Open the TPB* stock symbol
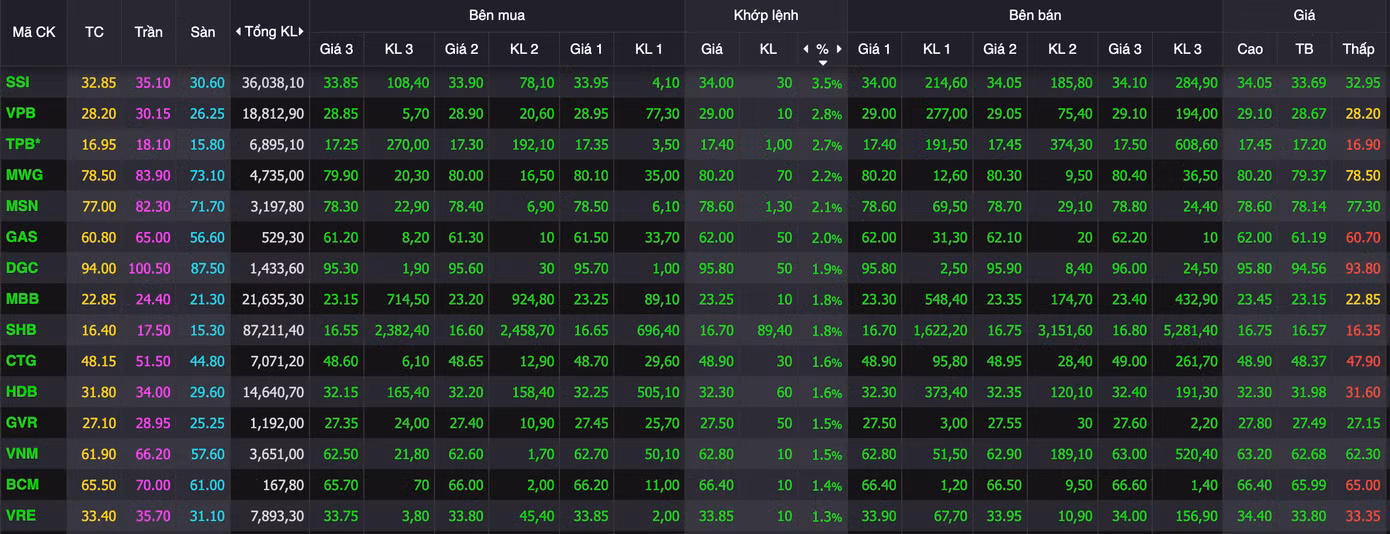The height and width of the screenshot is (534, 1390). [x=23, y=144]
